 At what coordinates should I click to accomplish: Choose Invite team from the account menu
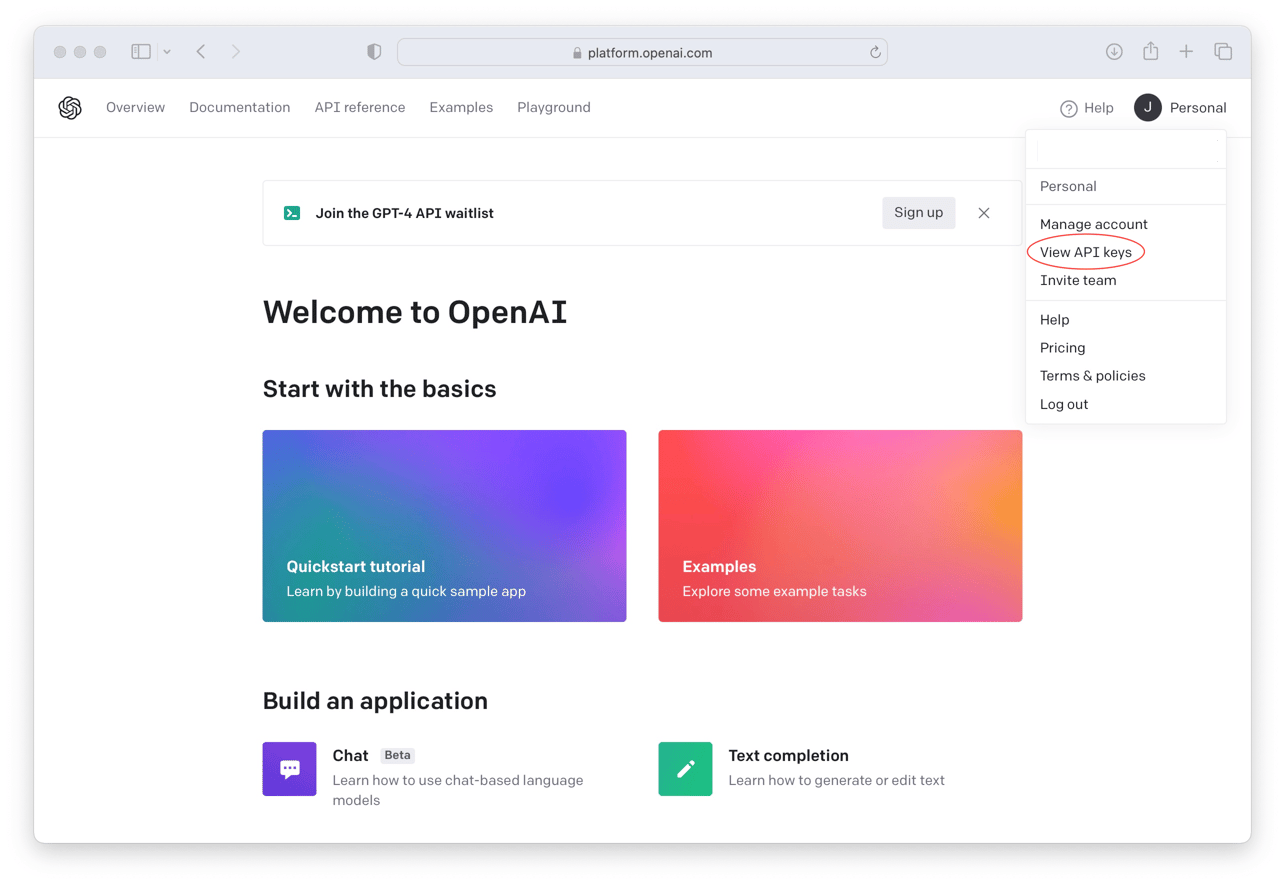pyautogui.click(x=1078, y=280)
